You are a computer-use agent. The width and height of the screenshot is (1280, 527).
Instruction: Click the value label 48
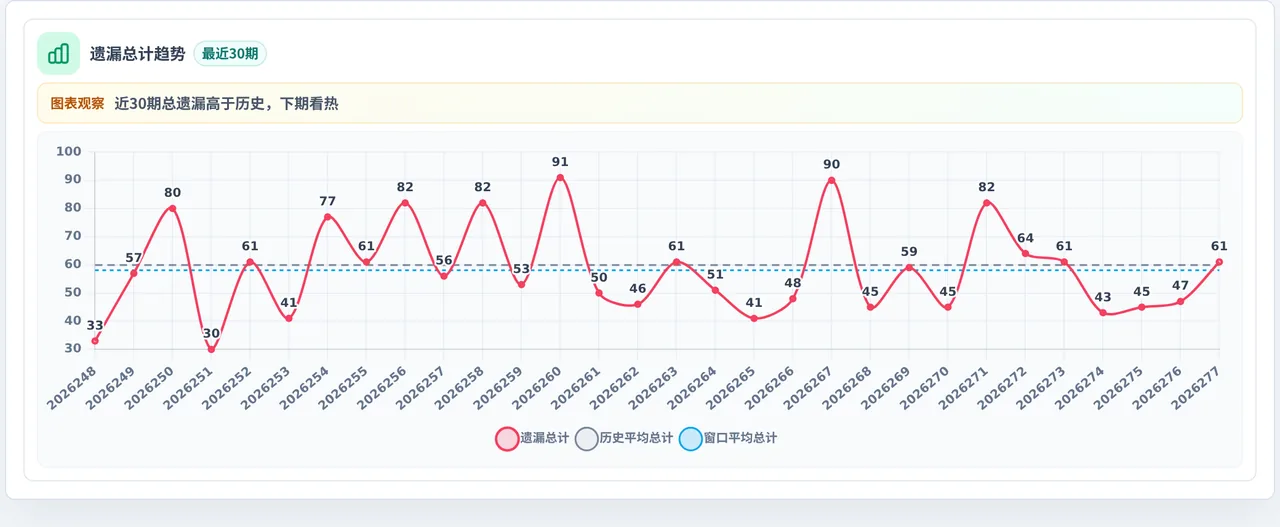coord(793,283)
